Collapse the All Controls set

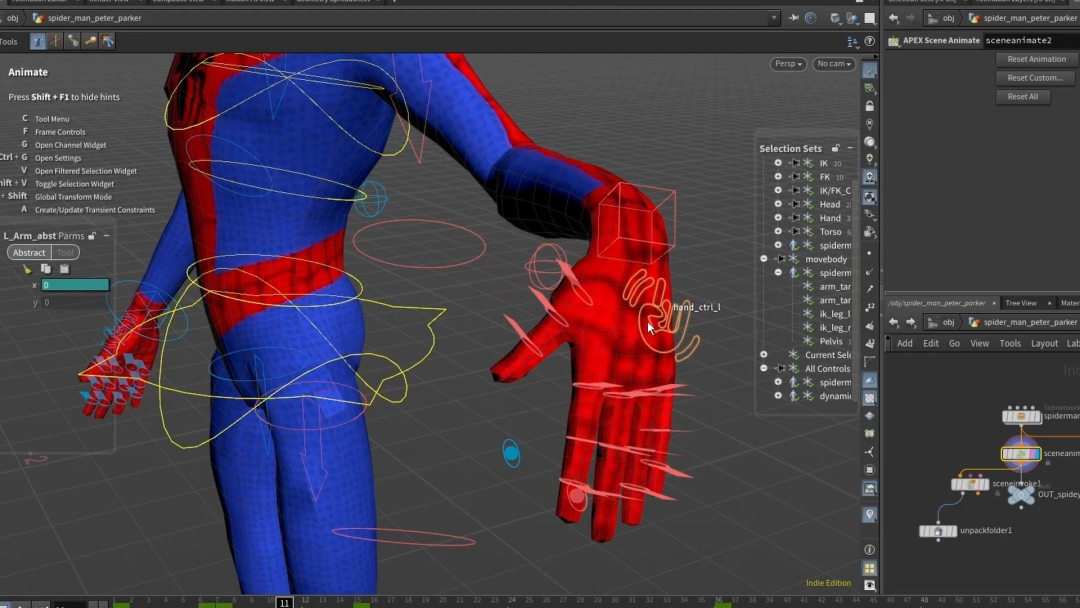point(764,368)
